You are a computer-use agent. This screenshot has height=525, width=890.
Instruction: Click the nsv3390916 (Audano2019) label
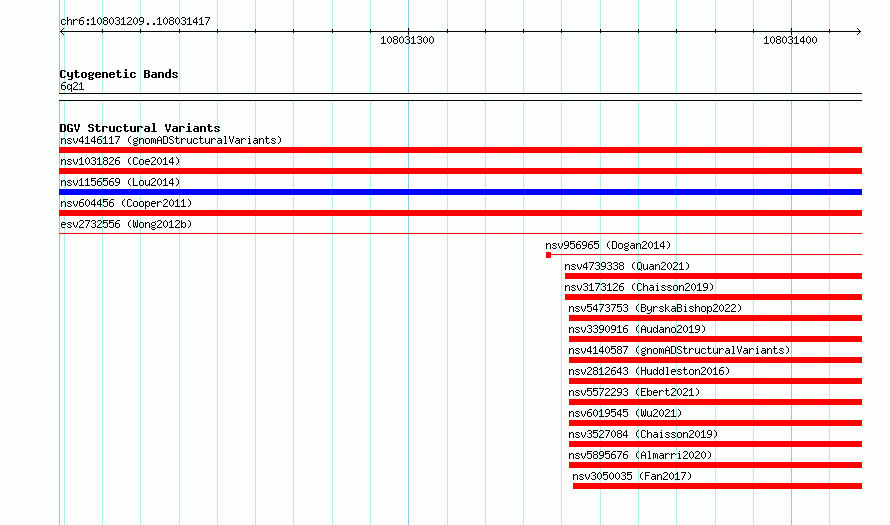[x=637, y=329]
